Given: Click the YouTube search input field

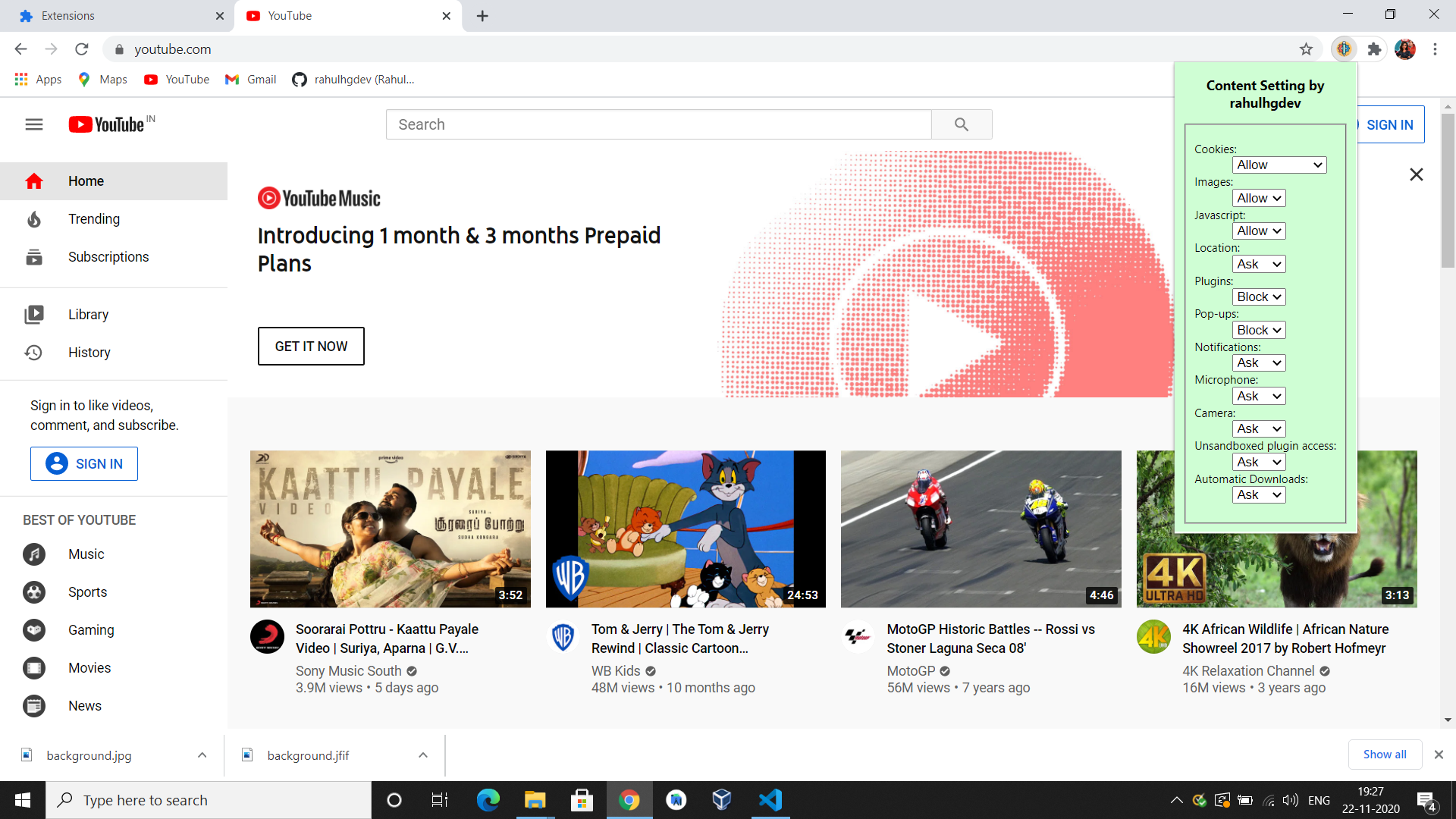Looking at the screenshot, I should [658, 124].
